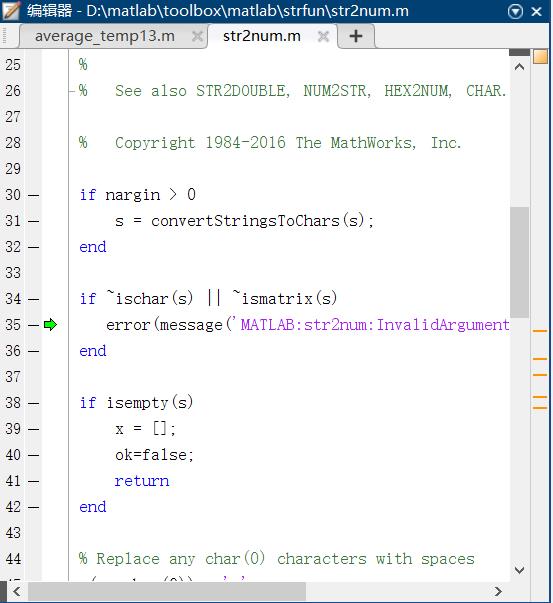Switch to the average_temp13.m tab
The height and width of the screenshot is (603, 553).
105,36
